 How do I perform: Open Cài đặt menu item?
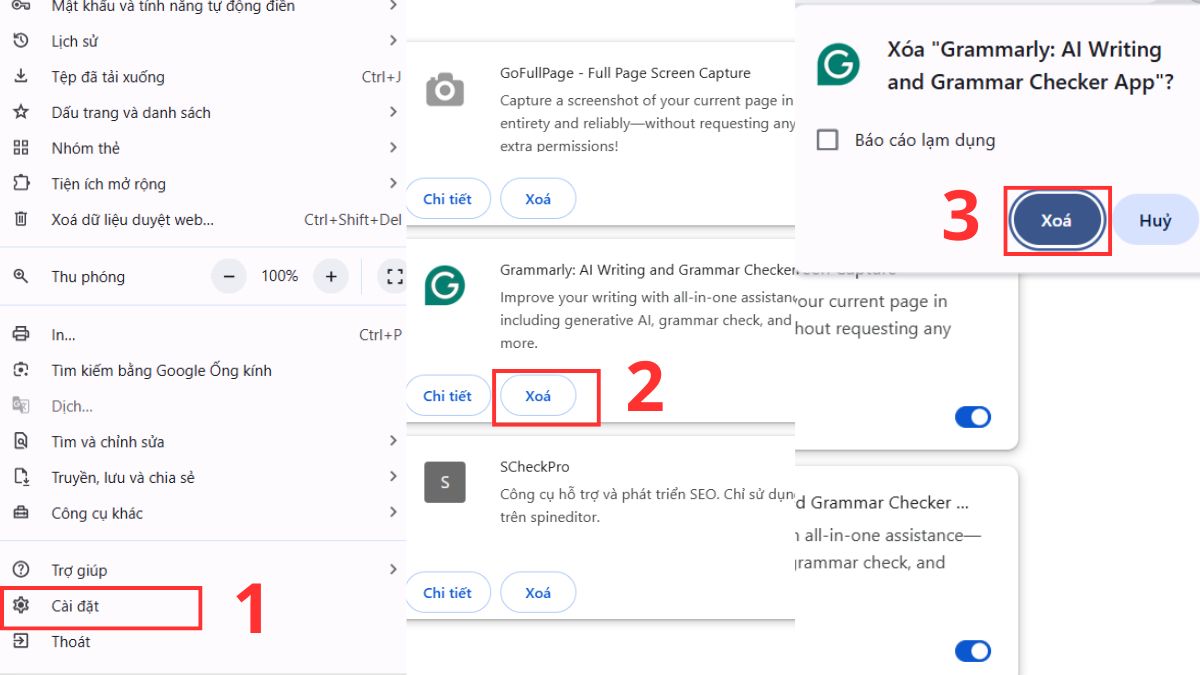pyautogui.click(x=203, y=605)
